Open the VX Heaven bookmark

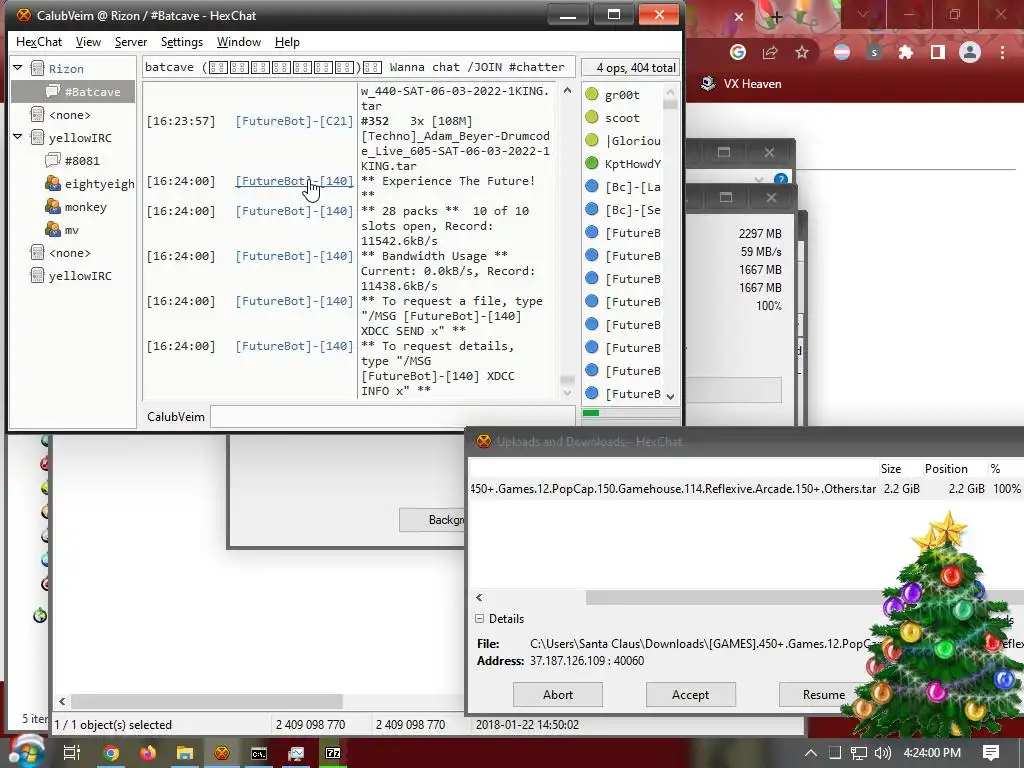click(741, 84)
